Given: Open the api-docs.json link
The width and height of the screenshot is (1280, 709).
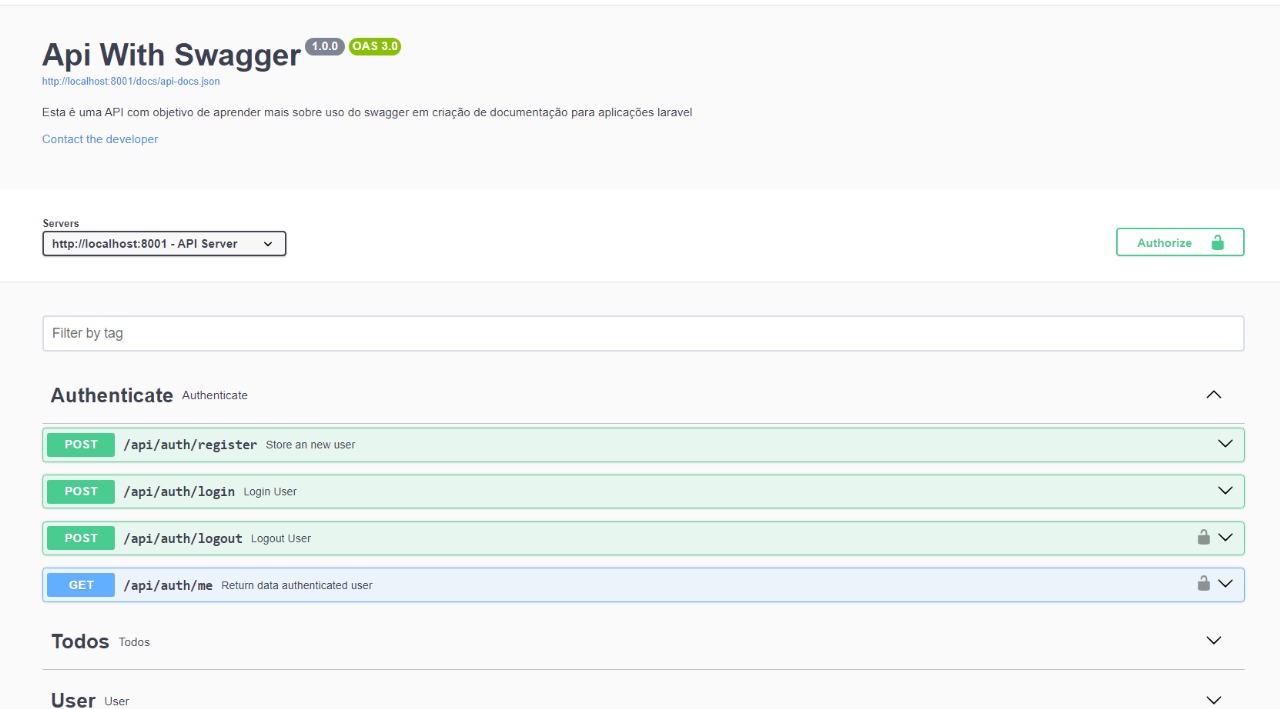Looking at the screenshot, I should 131,81.
